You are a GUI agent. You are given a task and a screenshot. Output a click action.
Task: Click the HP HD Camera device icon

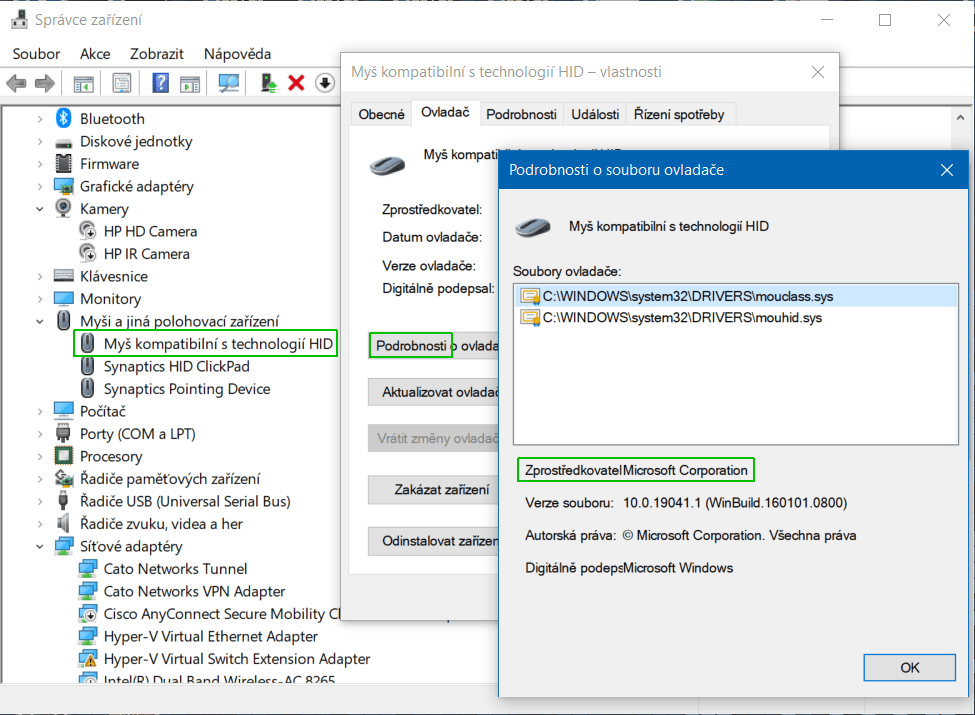(88, 231)
